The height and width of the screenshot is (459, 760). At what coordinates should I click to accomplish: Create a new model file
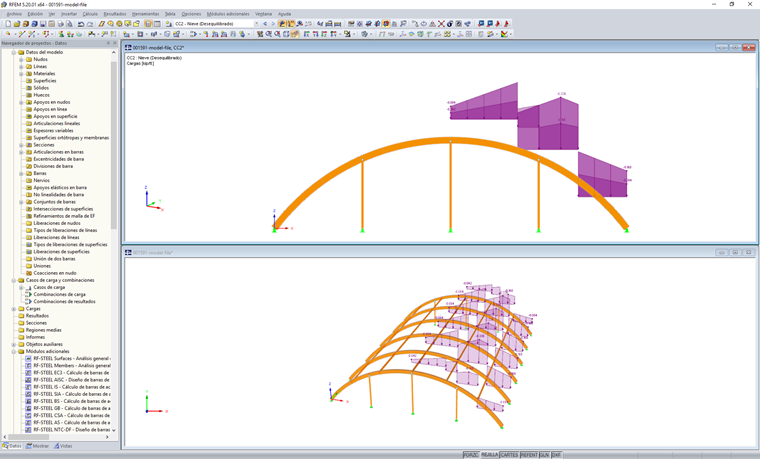pyautogui.click(x=8, y=24)
